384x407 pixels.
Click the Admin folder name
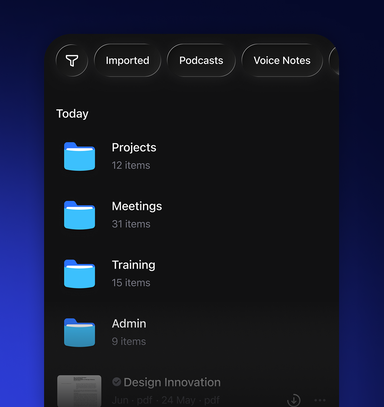coord(129,324)
